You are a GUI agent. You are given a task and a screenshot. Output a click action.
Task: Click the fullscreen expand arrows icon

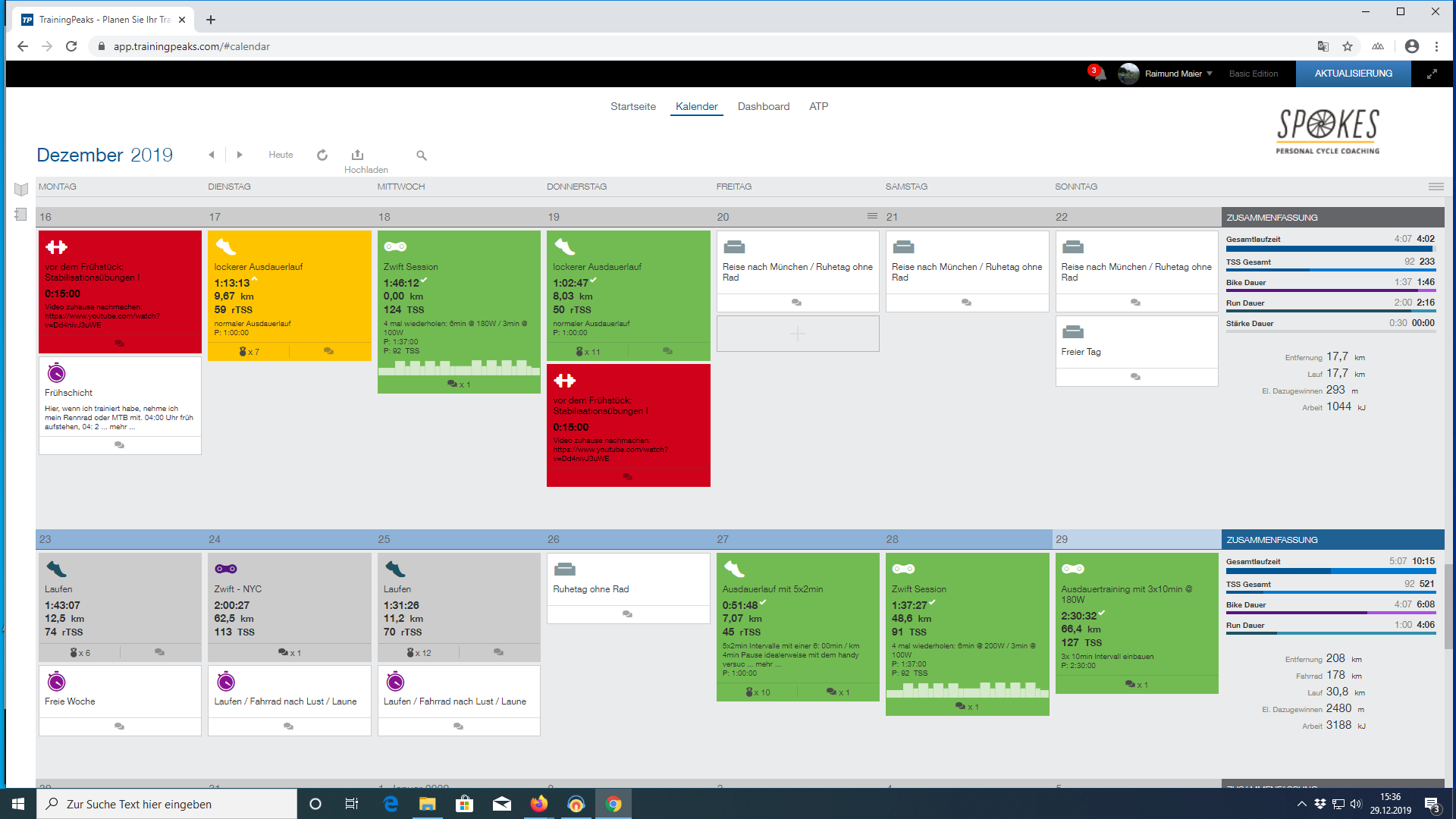(x=1432, y=74)
